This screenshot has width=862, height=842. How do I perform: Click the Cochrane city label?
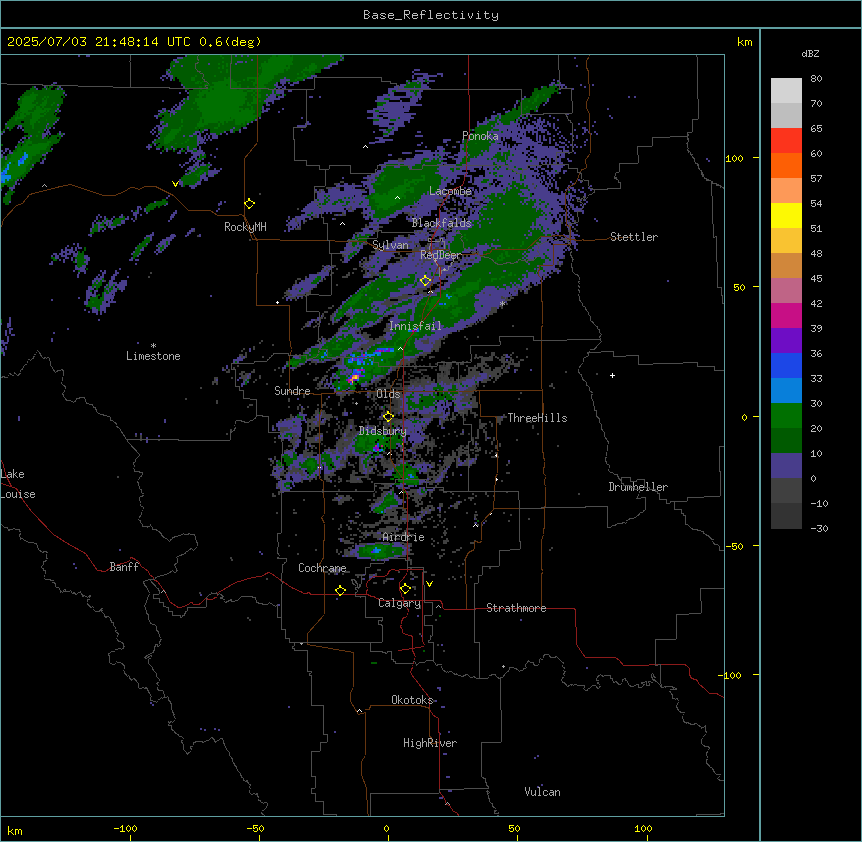point(322,568)
